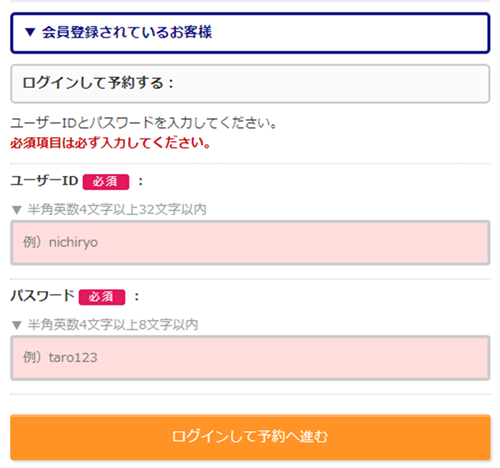Focus the ユーザーID input field
Viewport: 500px width, 468px height.
[x=250, y=243]
